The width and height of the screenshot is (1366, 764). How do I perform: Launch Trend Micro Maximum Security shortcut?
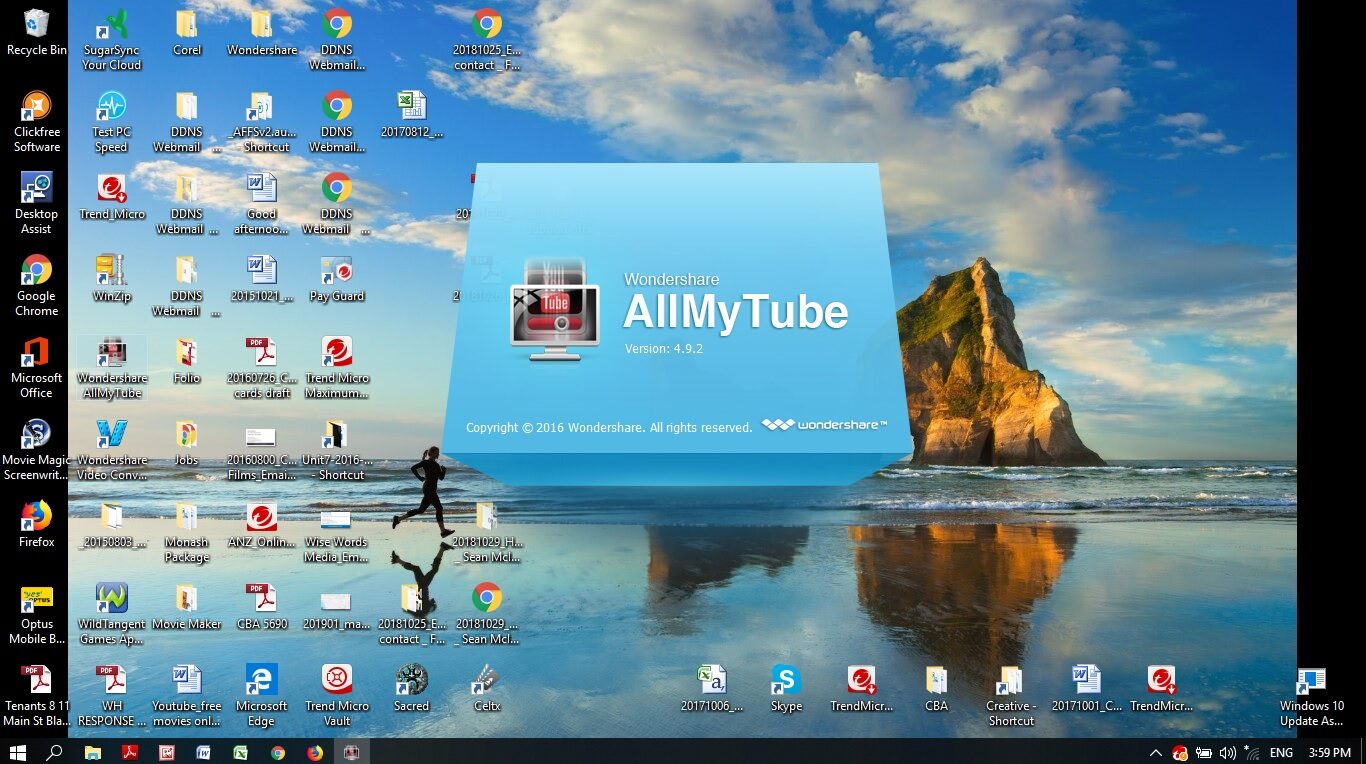(x=337, y=368)
